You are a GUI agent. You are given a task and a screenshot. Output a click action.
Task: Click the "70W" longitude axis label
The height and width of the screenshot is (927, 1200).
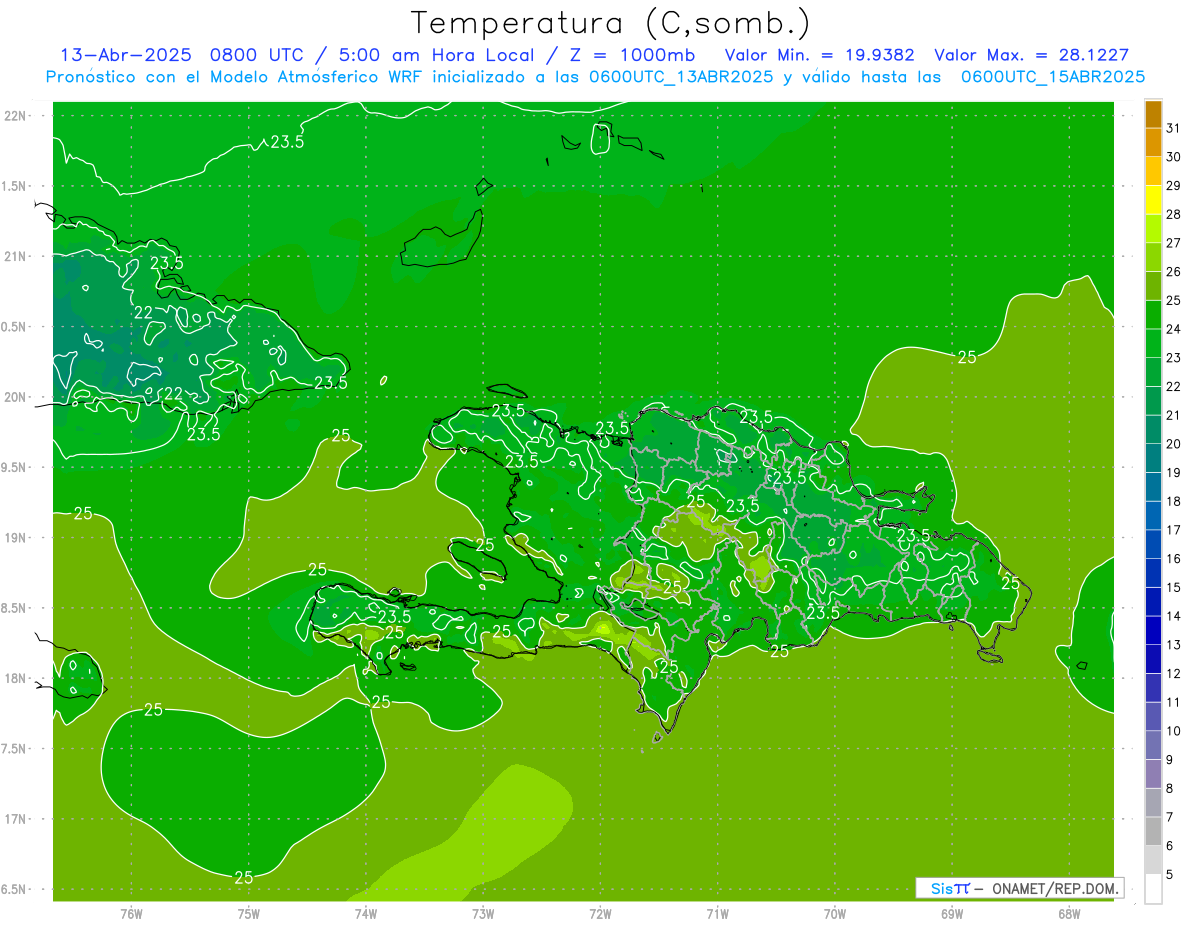pyautogui.click(x=835, y=914)
